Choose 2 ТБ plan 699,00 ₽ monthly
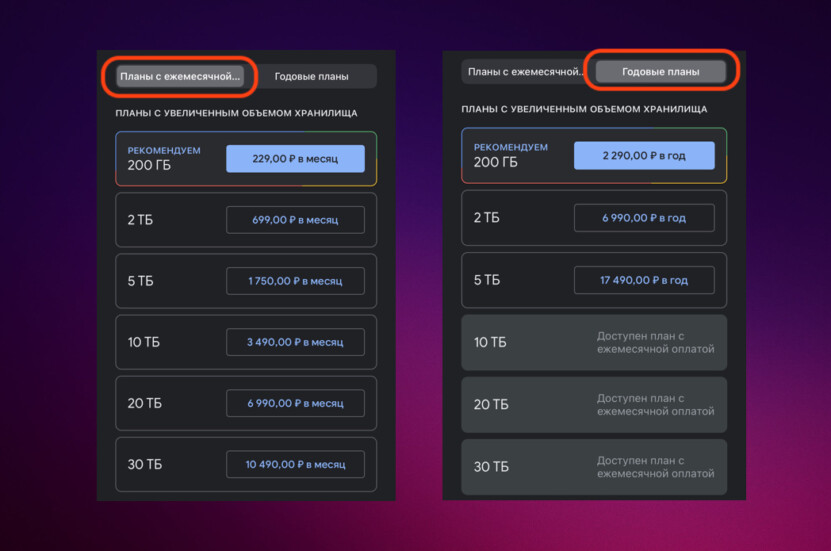The width and height of the screenshot is (831, 551). [x=295, y=220]
